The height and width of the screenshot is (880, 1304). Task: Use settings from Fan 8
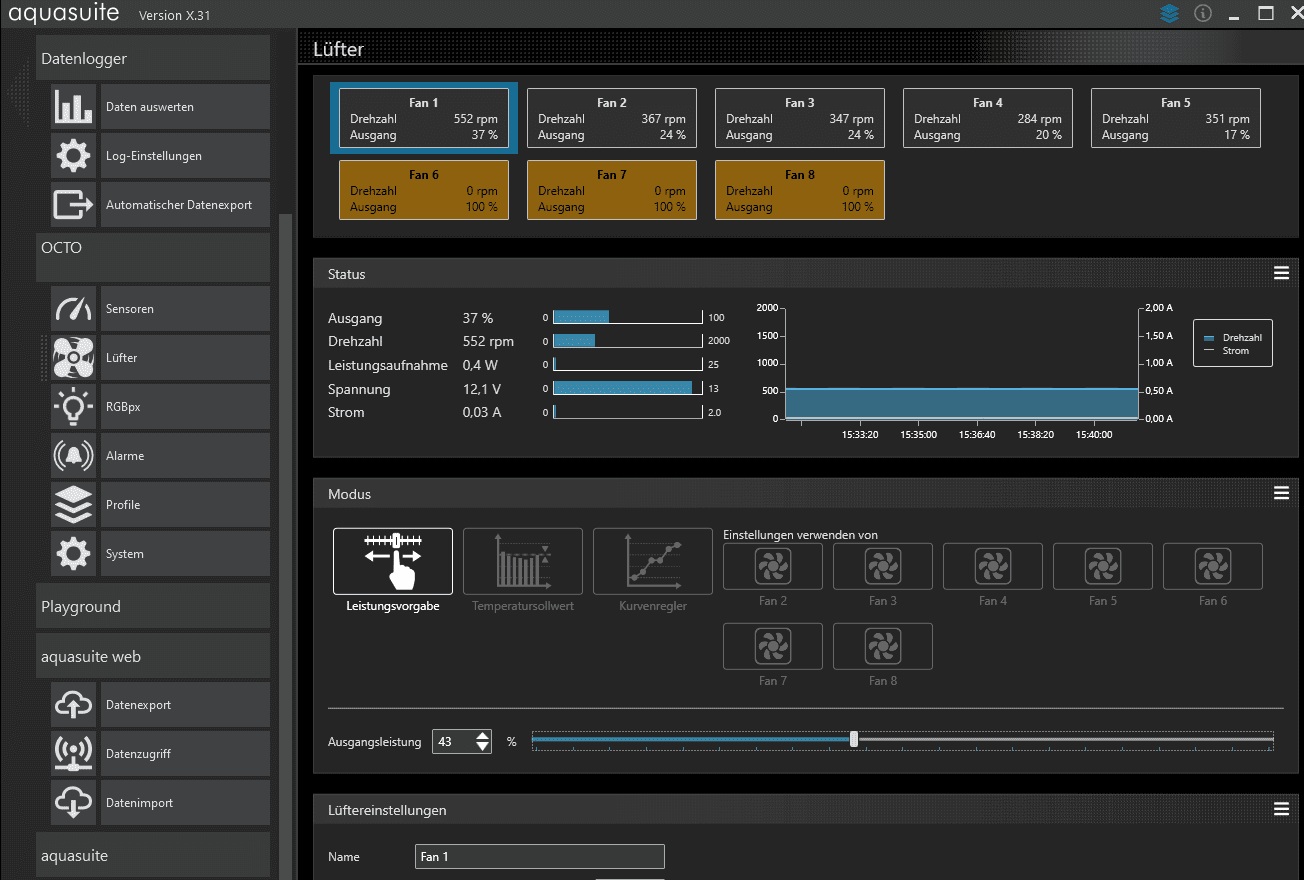[x=883, y=647]
